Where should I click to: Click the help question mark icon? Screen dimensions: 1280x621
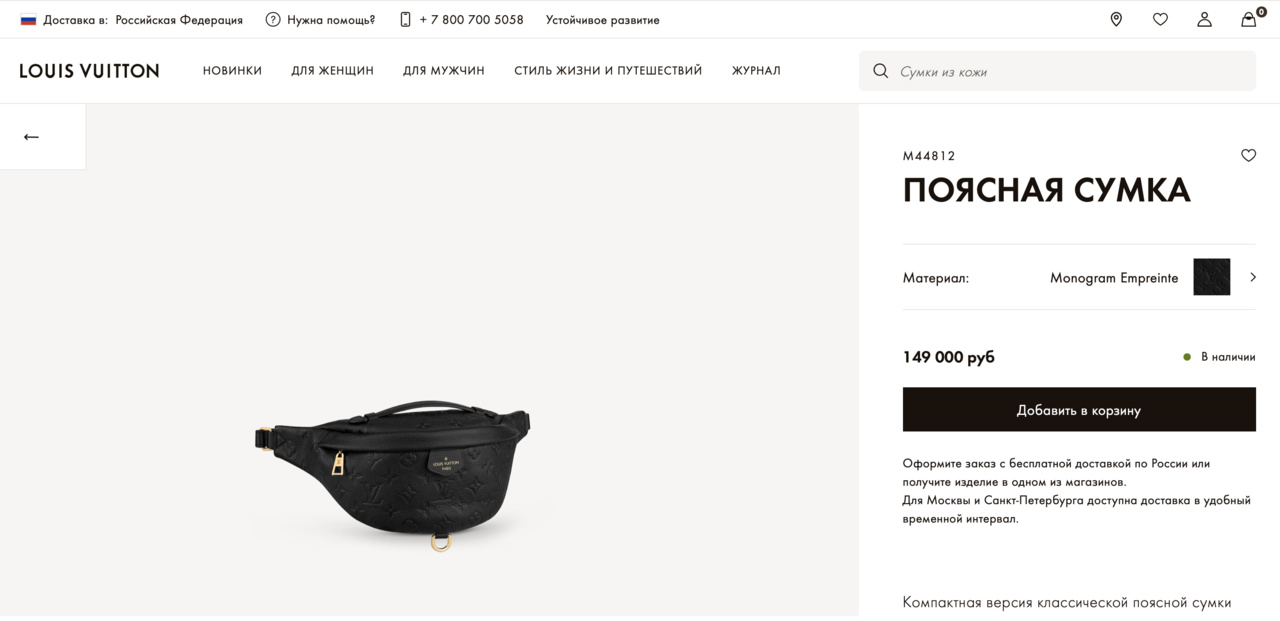point(273,19)
